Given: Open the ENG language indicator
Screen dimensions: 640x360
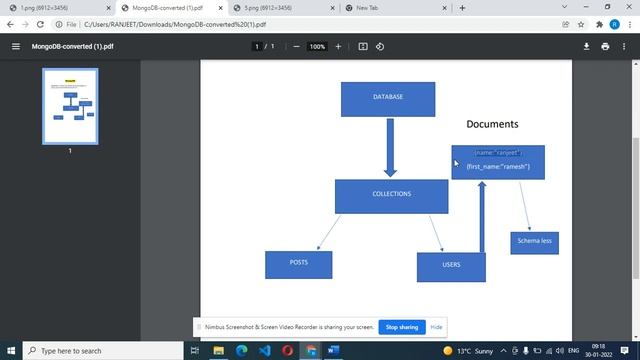Looking at the screenshot, I should (573, 351).
